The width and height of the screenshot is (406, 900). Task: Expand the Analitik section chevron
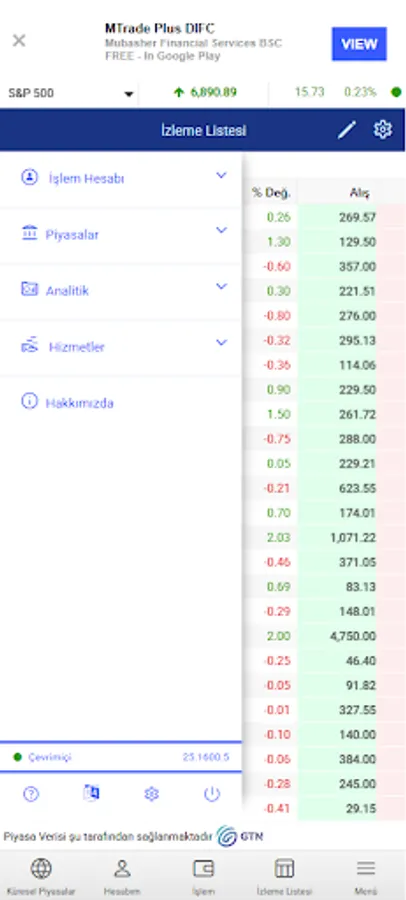221,286
